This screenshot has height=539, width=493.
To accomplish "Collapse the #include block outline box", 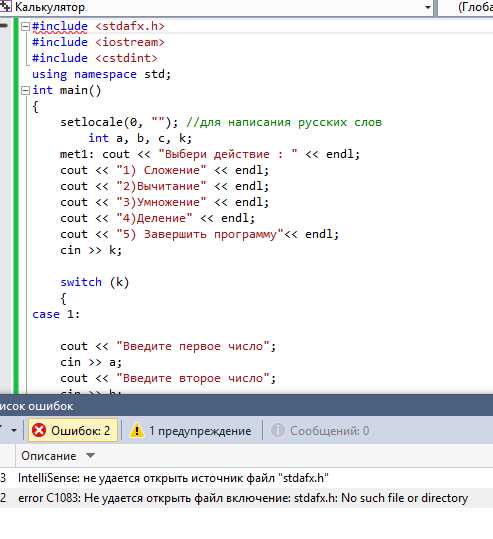I will (x=25, y=26).
